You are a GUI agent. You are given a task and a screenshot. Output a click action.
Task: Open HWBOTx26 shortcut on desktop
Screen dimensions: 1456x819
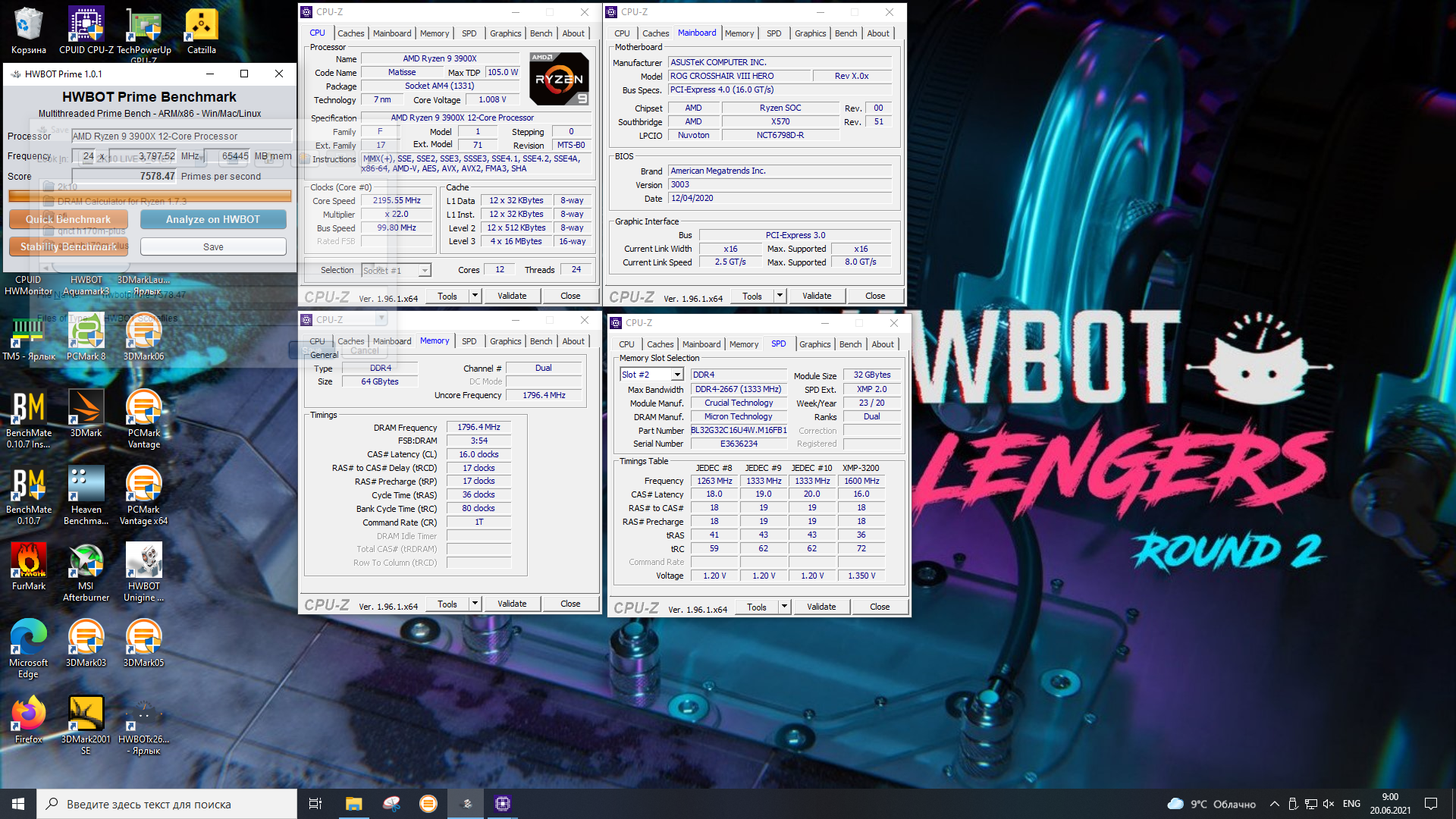point(143,726)
